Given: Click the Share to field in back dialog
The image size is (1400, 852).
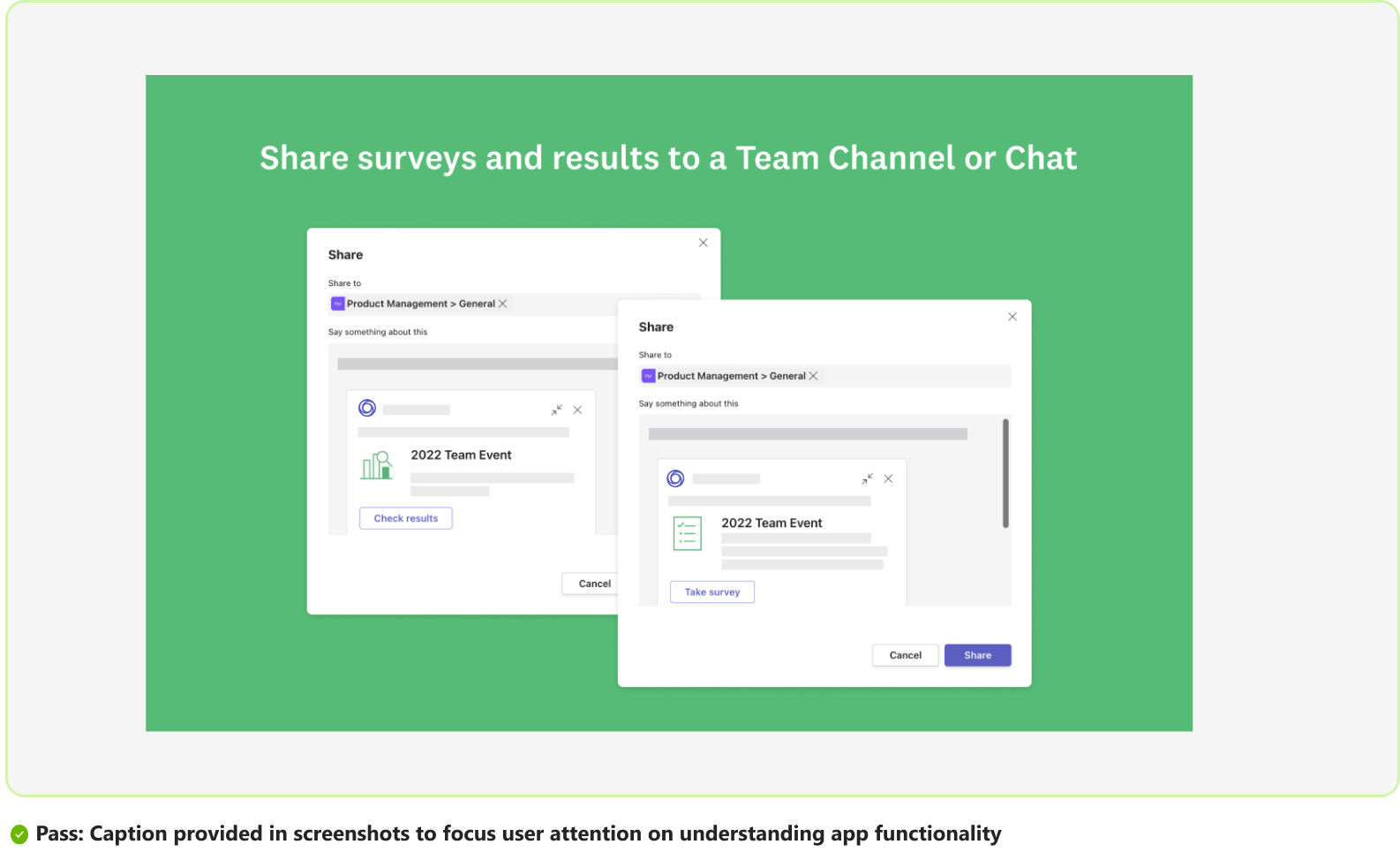Looking at the screenshot, I should coord(515,304).
